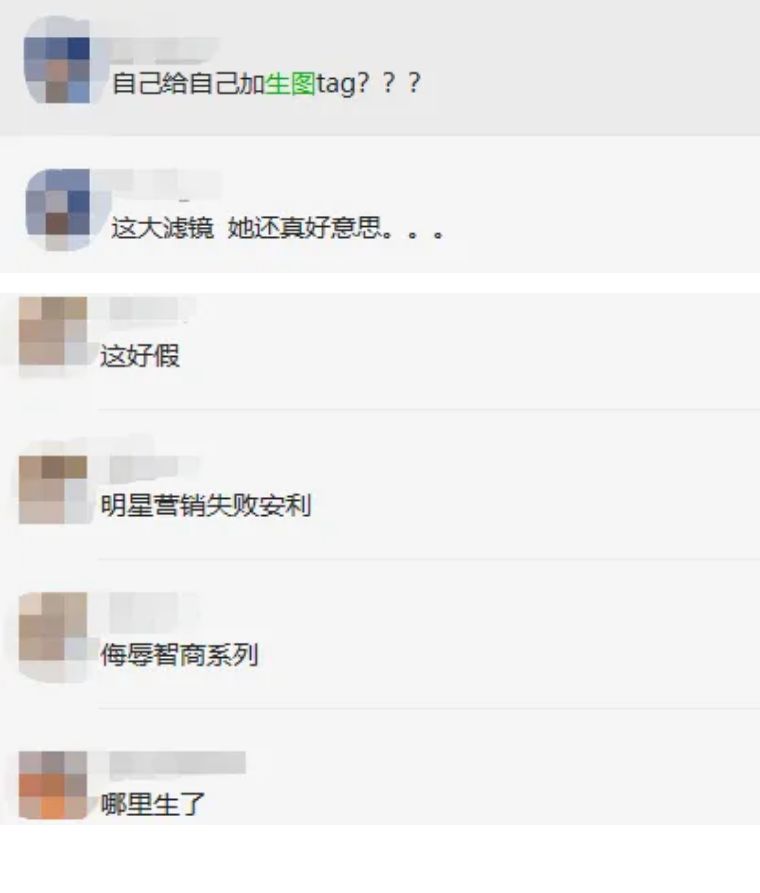This screenshot has width=760, height=893.
Task: View blurred username above 侮辱智商系列
Action: (151, 605)
